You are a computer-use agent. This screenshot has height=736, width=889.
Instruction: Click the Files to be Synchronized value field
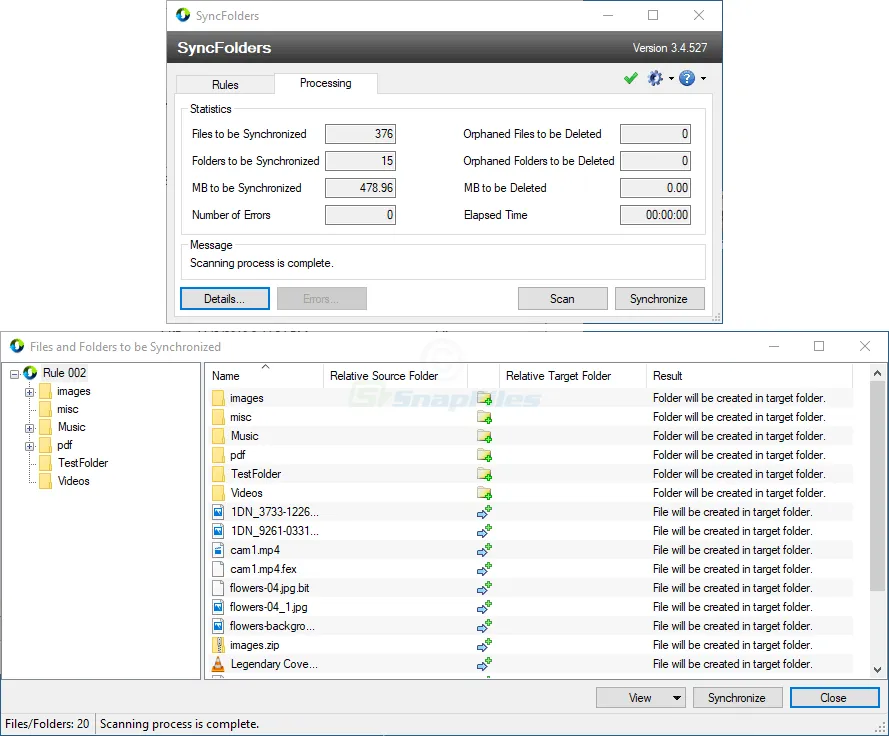(360, 134)
